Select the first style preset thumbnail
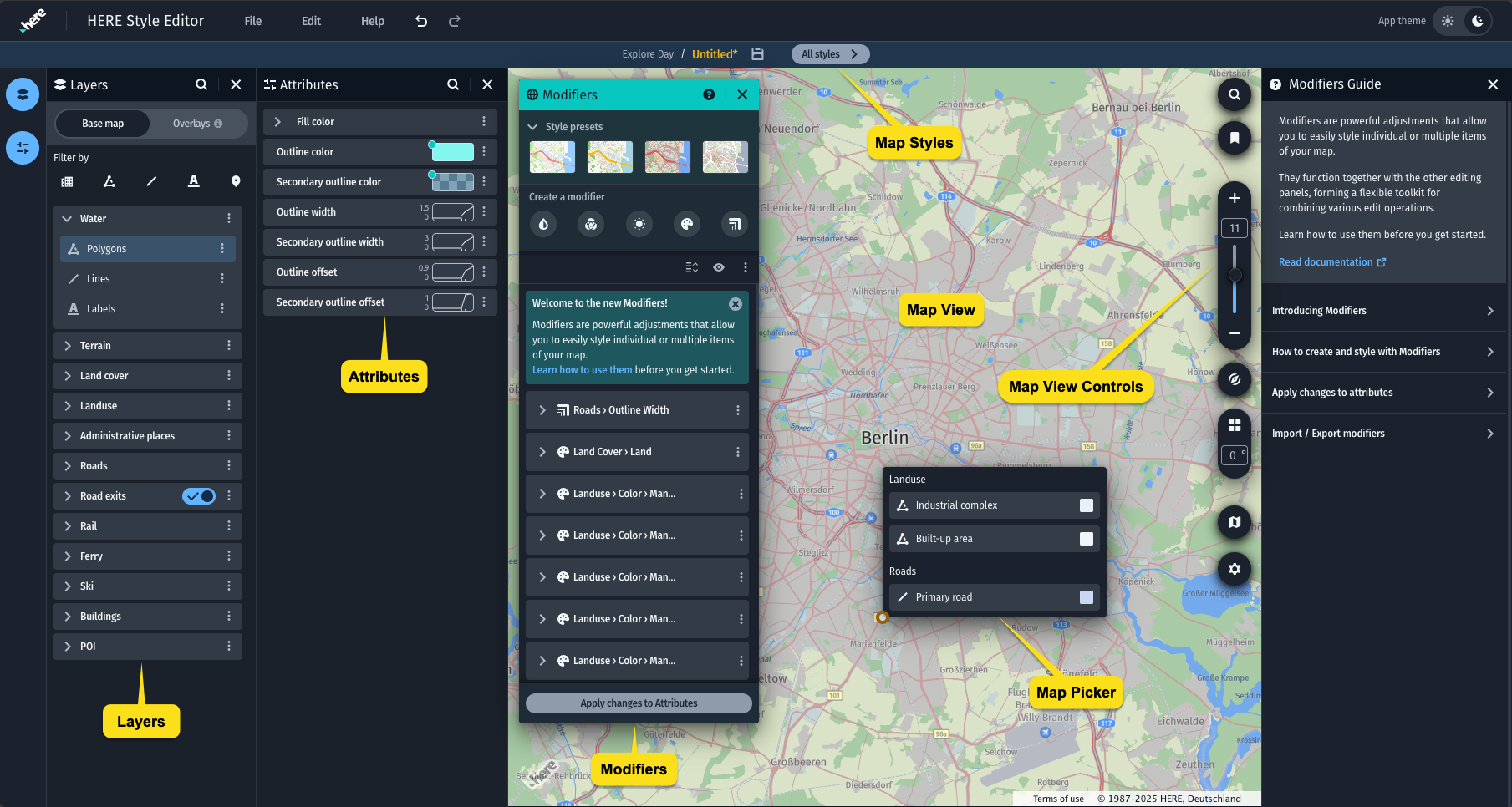1512x807 pixels. [x=552, y=157]
